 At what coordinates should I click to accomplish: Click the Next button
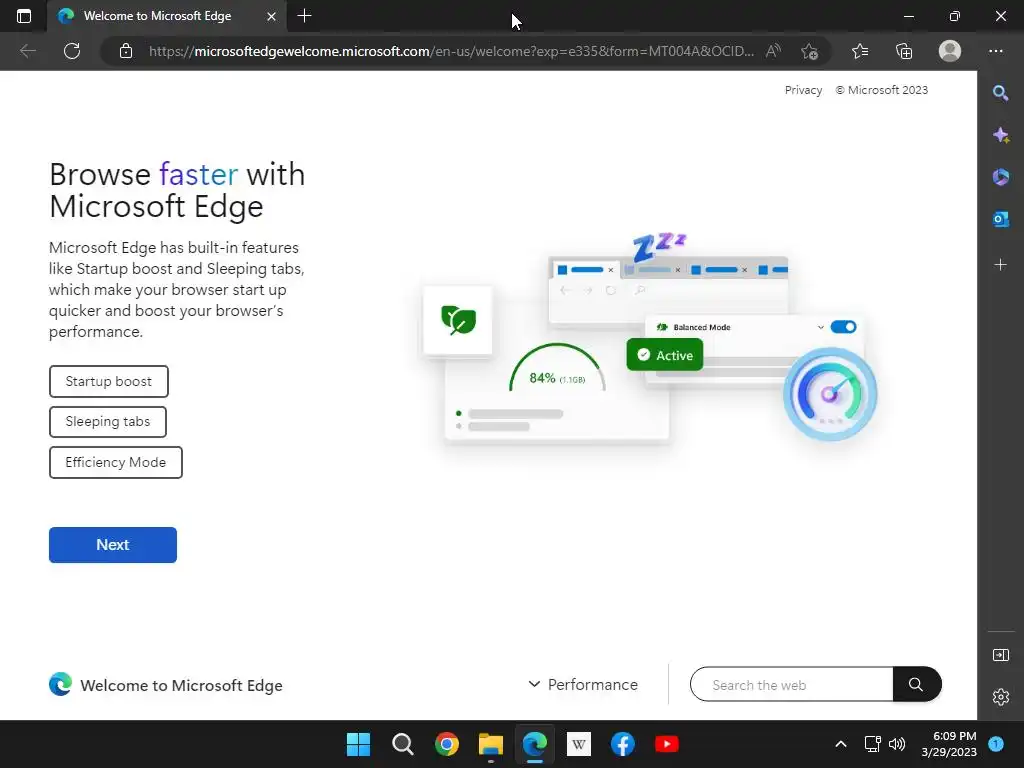[x=113, y=545]
